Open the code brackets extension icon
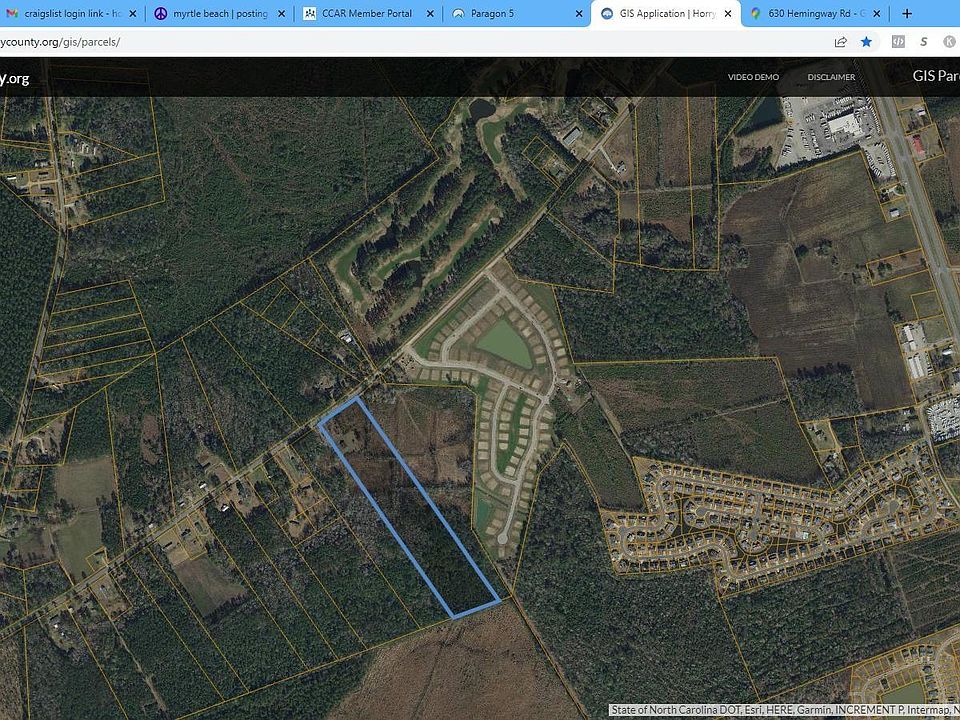Image resolution: width=960 pixels, height=720 pixels. point(898,42)
